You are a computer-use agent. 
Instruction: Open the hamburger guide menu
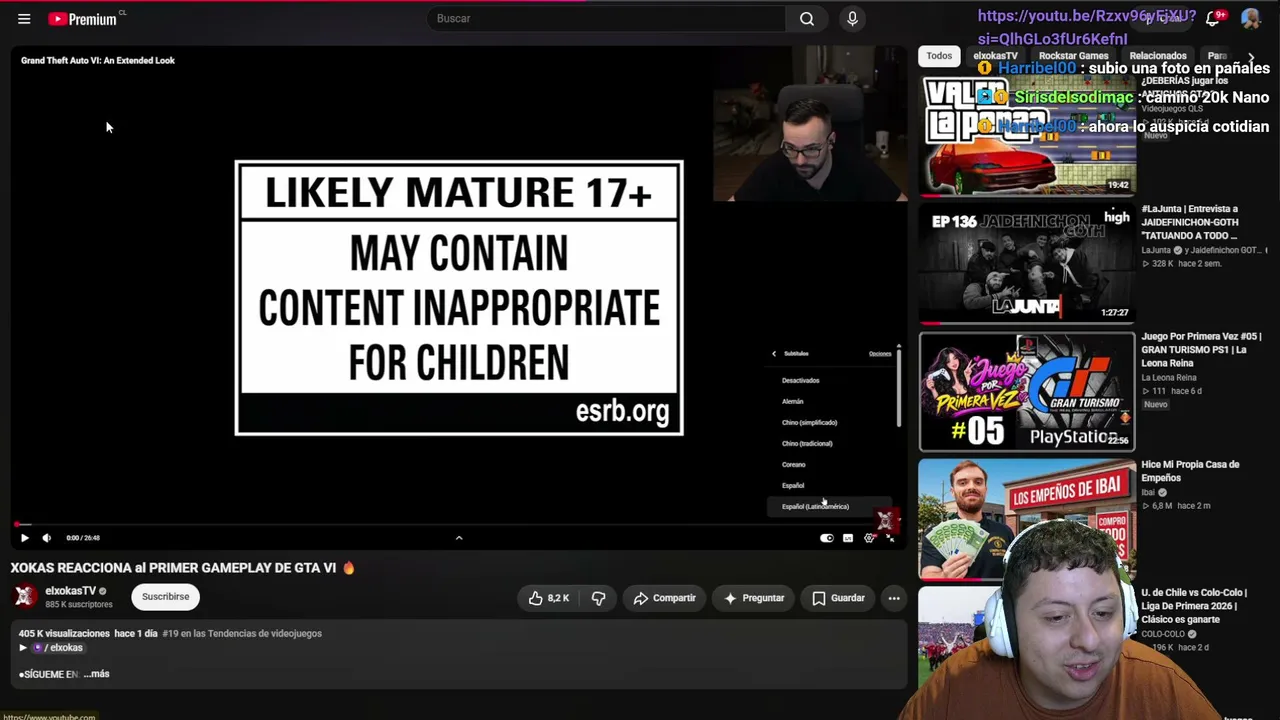(24, 19)
